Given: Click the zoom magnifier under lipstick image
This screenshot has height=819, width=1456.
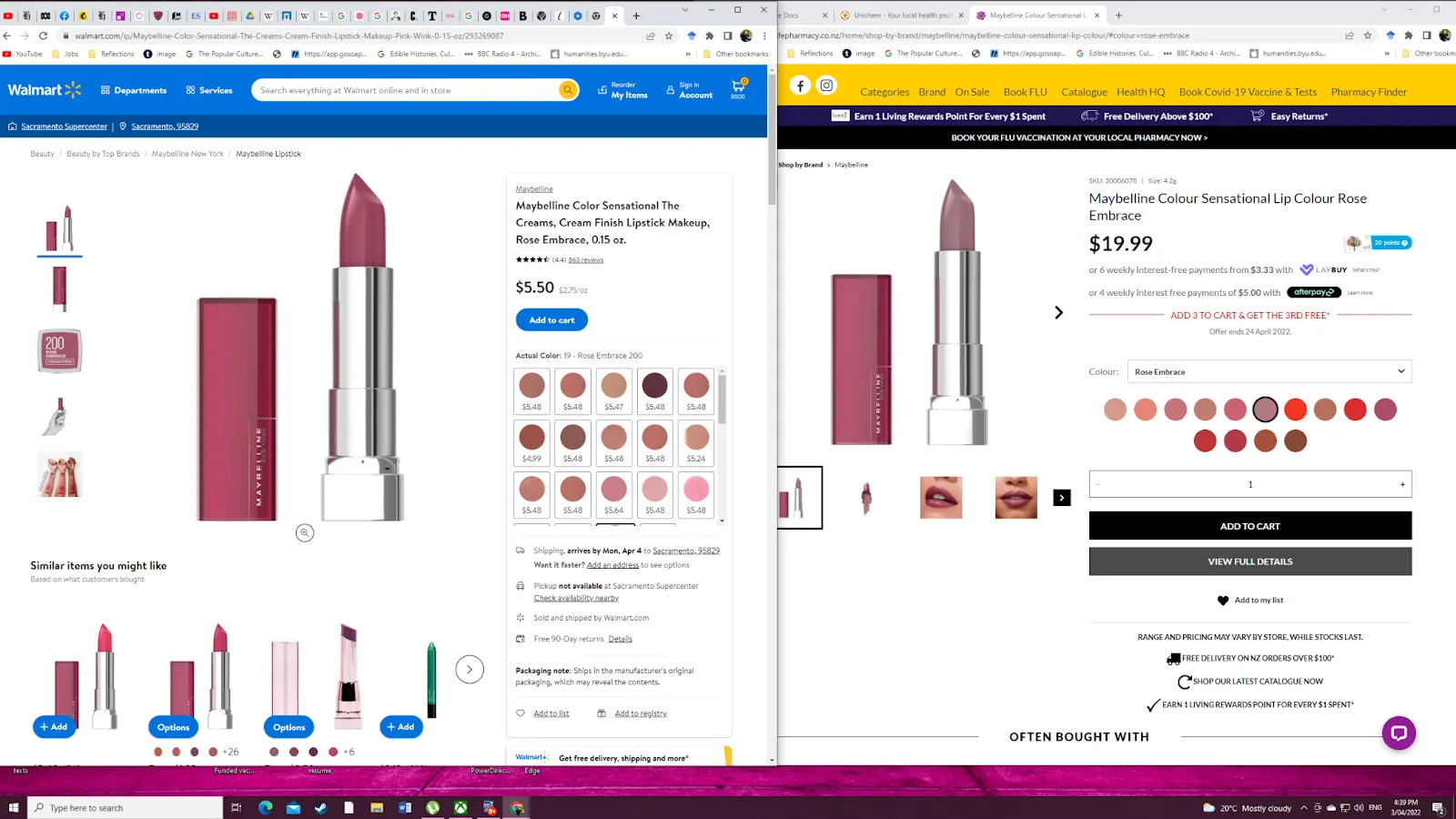Looking at the screenshot, I should pyautogui.click(x=305, y=533).
